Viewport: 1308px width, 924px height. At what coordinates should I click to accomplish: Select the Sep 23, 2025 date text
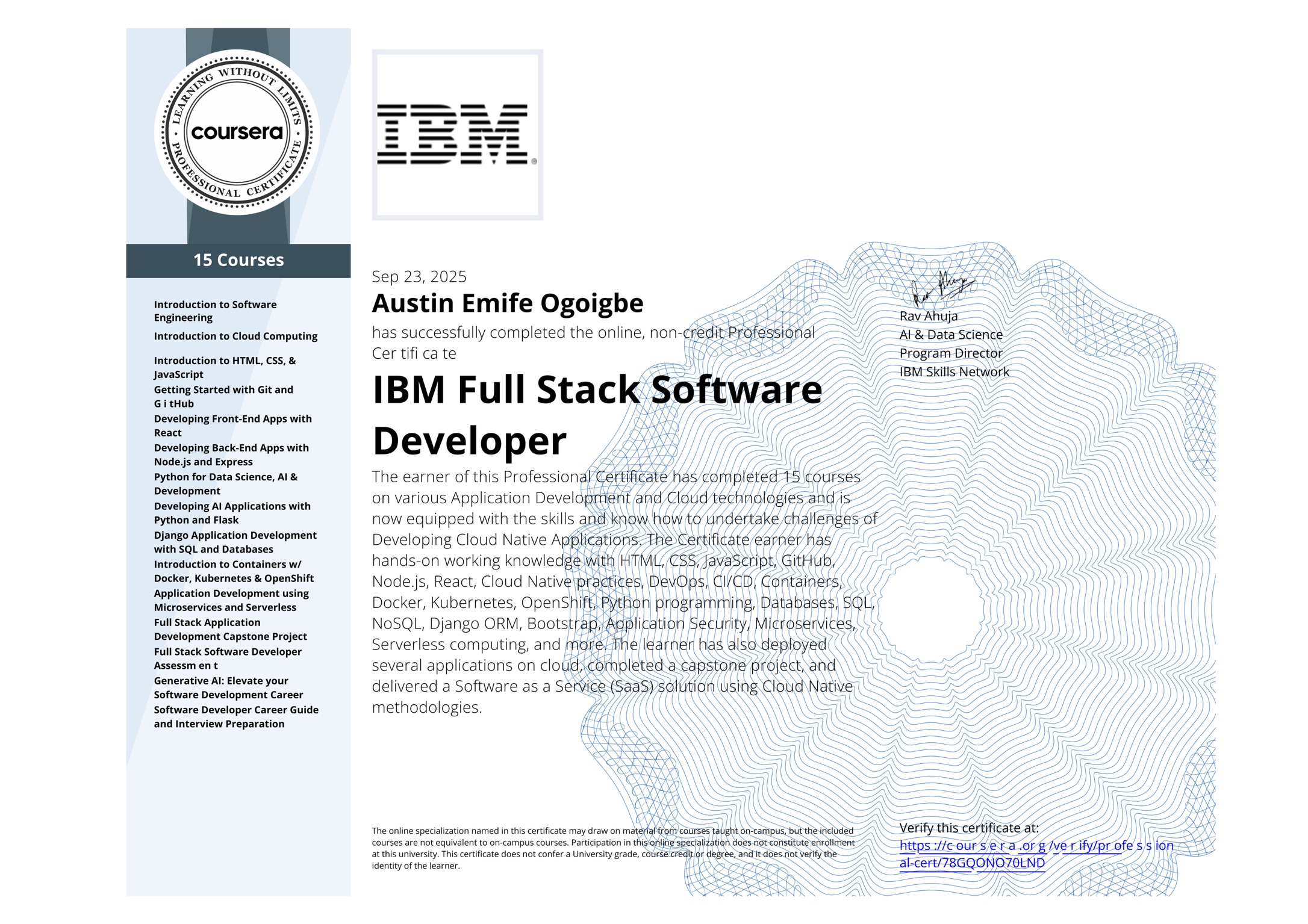click(x=419, y=276)
